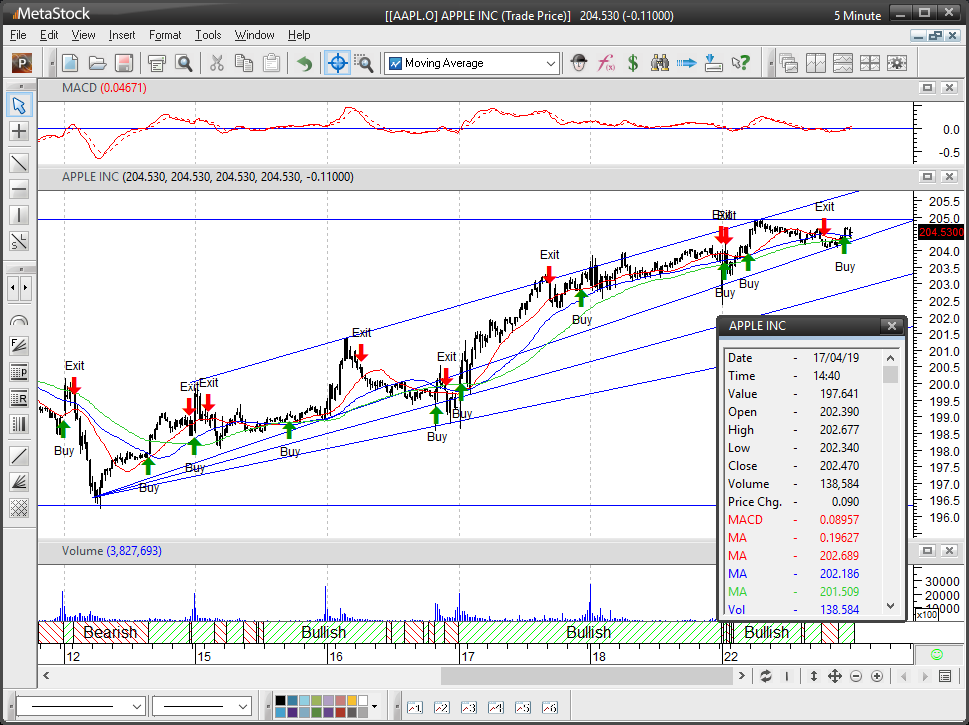969x725 pixels.
Task: Select the plus crosshairs tool
Action: [19, 131]
